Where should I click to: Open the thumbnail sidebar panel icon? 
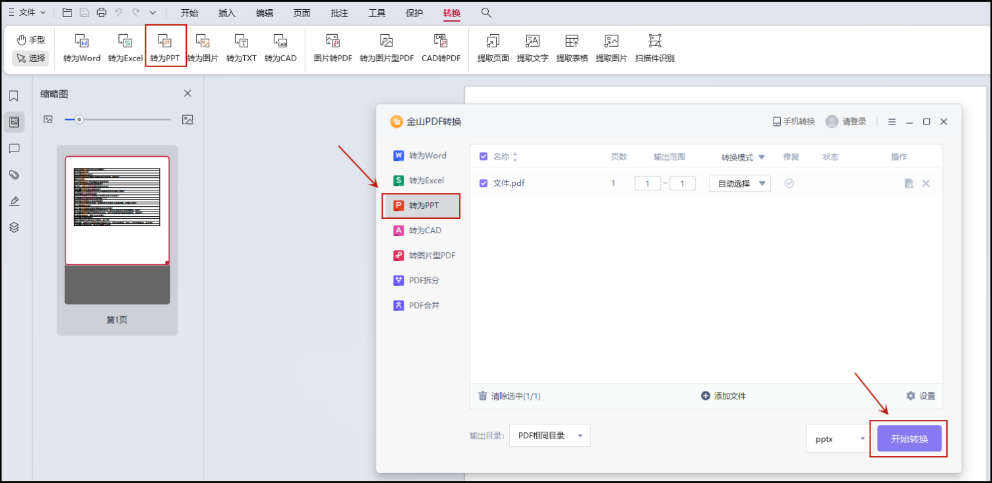(x=14, y=122)
